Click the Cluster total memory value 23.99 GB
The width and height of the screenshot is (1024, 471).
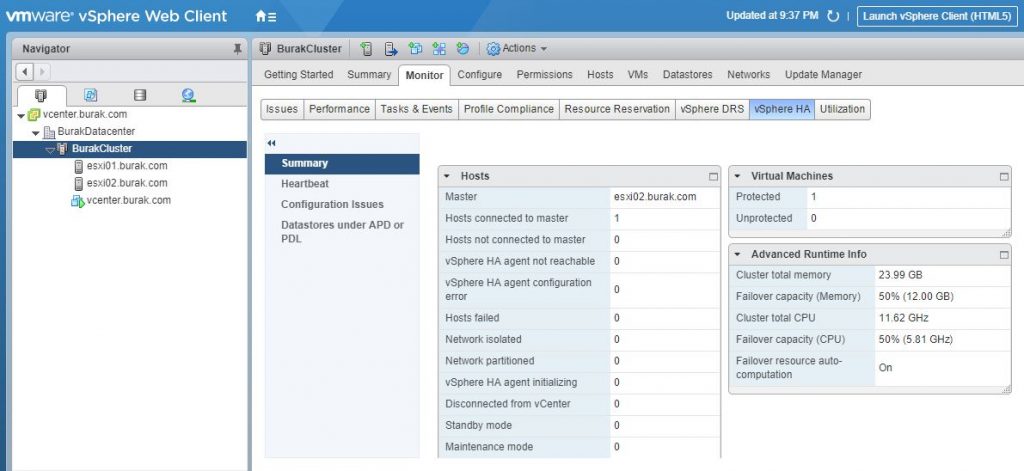coord(901,275)
